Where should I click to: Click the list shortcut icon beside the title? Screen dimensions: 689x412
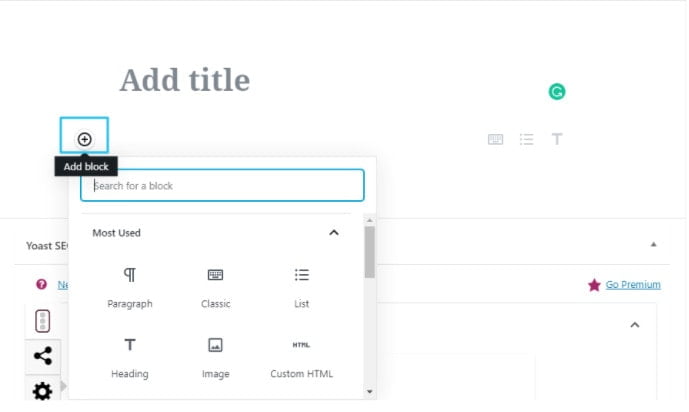click(x=526, y=139)
